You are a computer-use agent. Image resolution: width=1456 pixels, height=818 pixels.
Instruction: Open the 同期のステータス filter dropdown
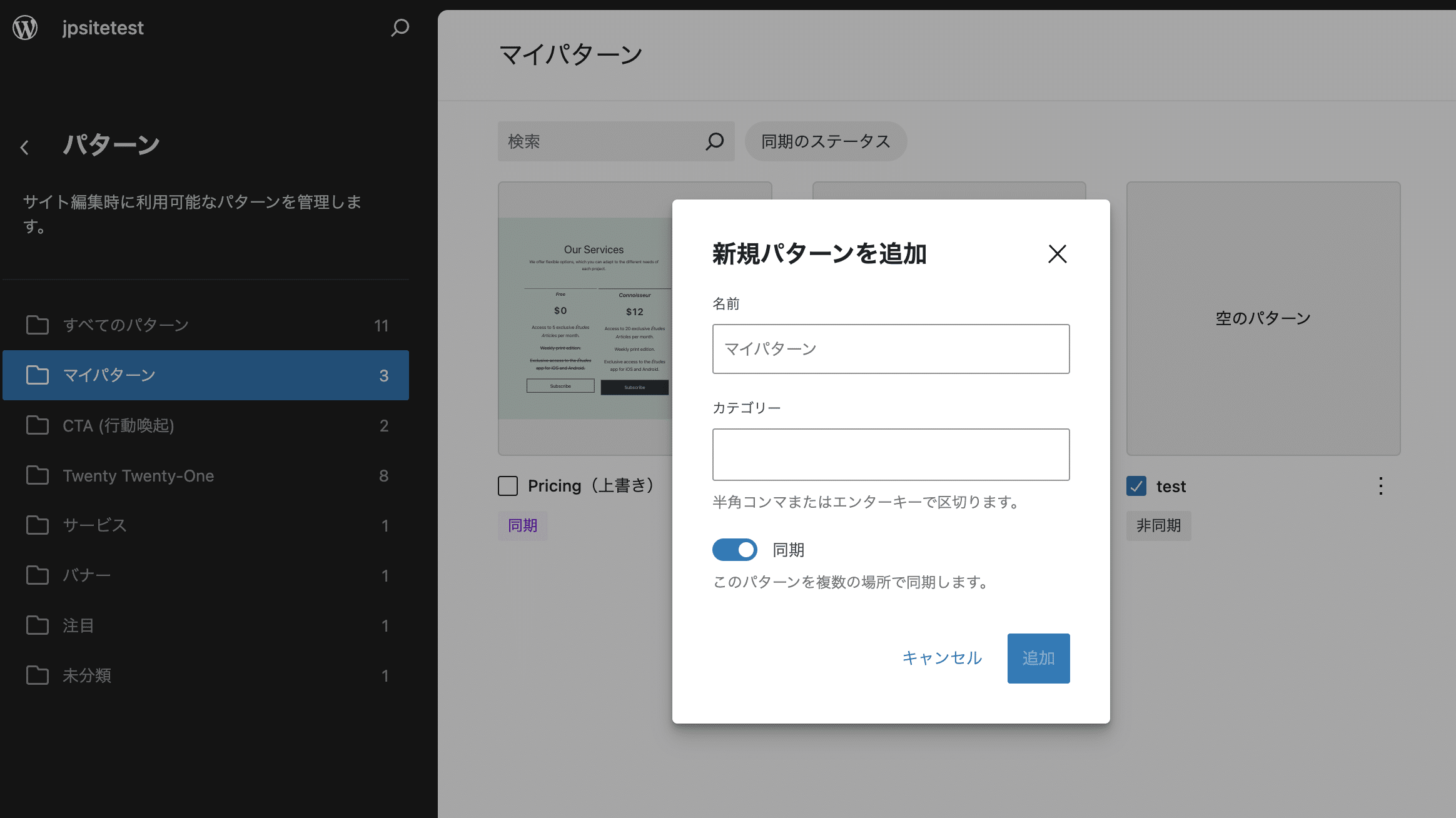[826, 141]
